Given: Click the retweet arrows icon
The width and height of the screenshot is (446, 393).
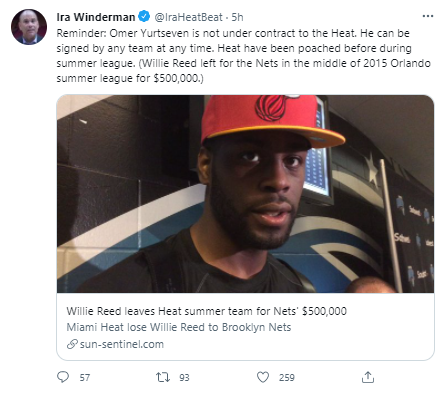Looking at the screenshot, I should click(x=163, y=377).
